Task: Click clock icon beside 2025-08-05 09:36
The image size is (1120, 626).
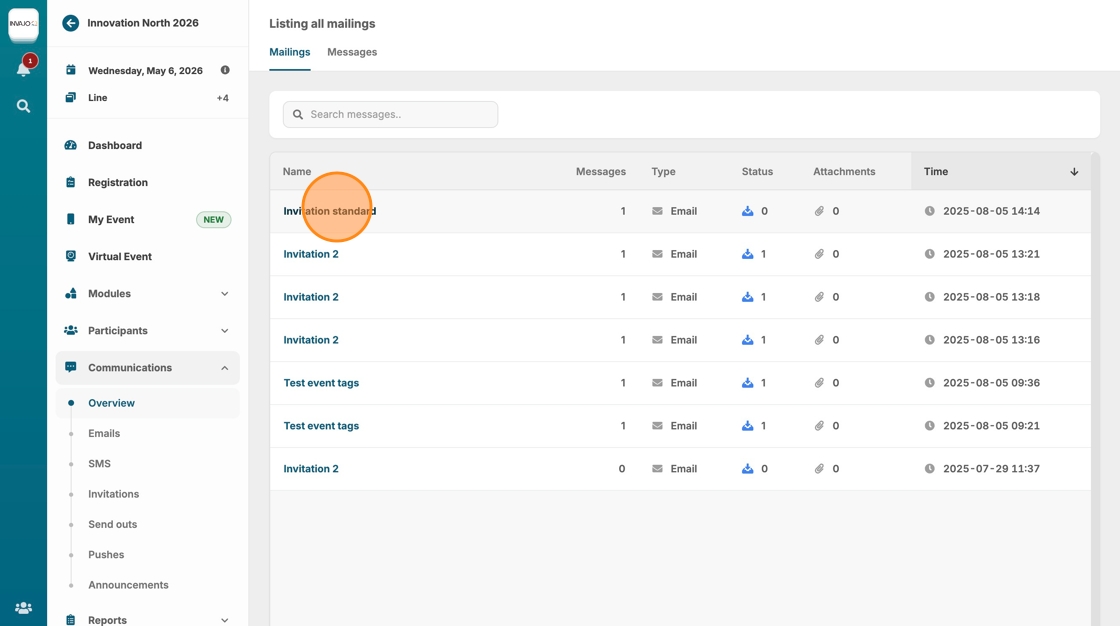Action: [929, 382]
